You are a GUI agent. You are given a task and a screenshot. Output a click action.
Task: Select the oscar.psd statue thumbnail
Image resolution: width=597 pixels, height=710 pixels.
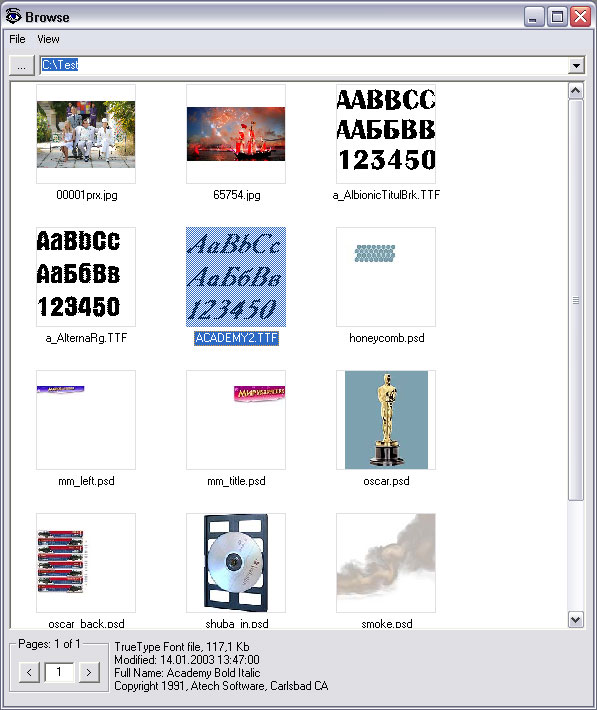point(386,420)
